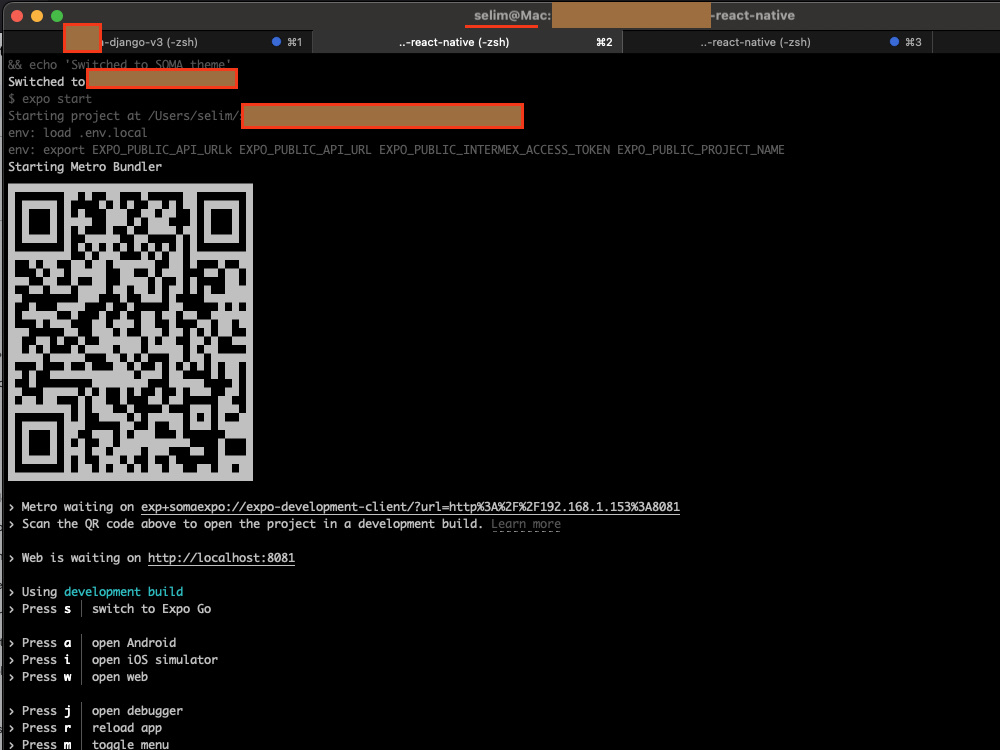Open the react-native tab marked ⌘3
1000x750 pixels.
(x=777, y=42)
